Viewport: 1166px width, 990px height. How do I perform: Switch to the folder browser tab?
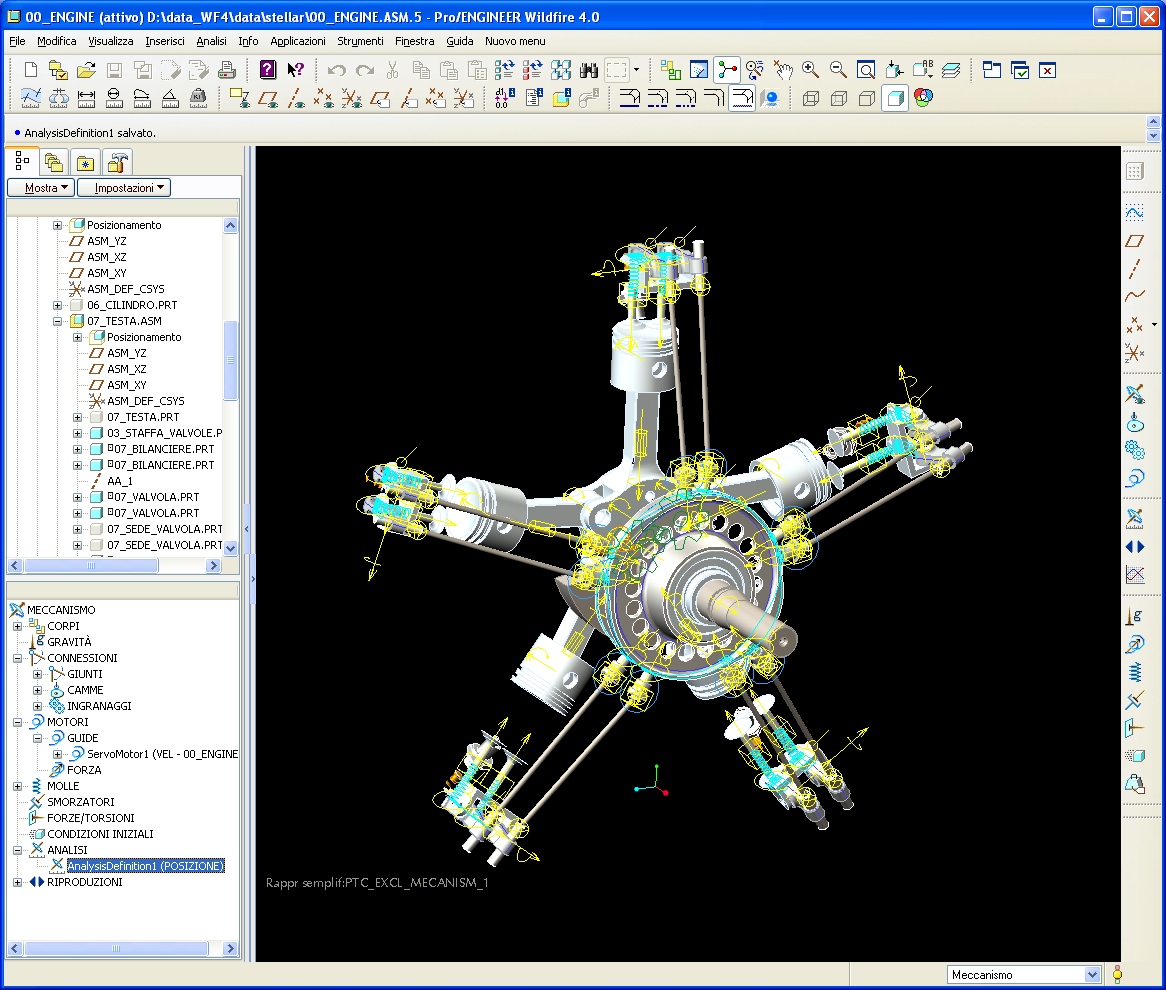click(x=54, y=162)
